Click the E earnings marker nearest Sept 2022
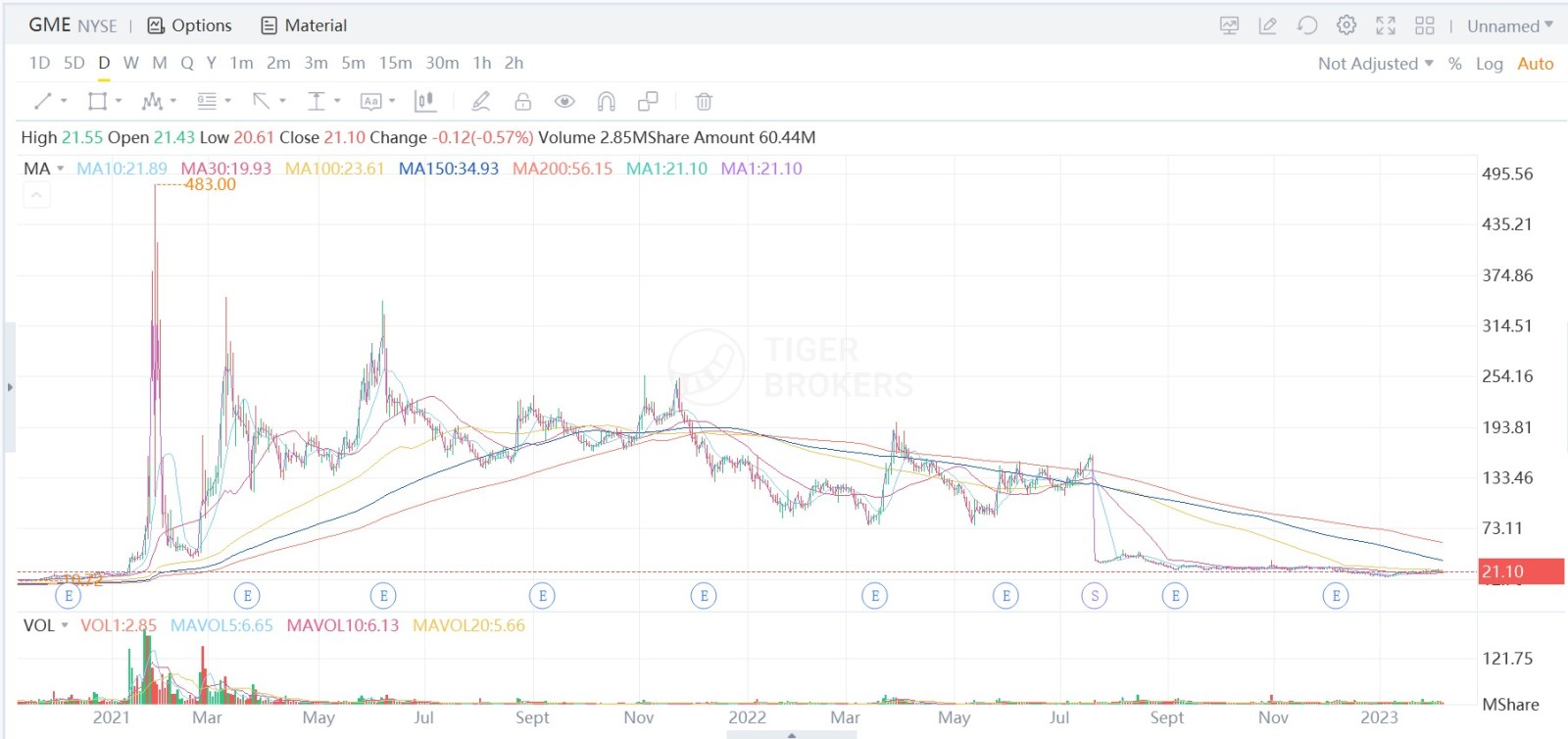 point(1175,595)
